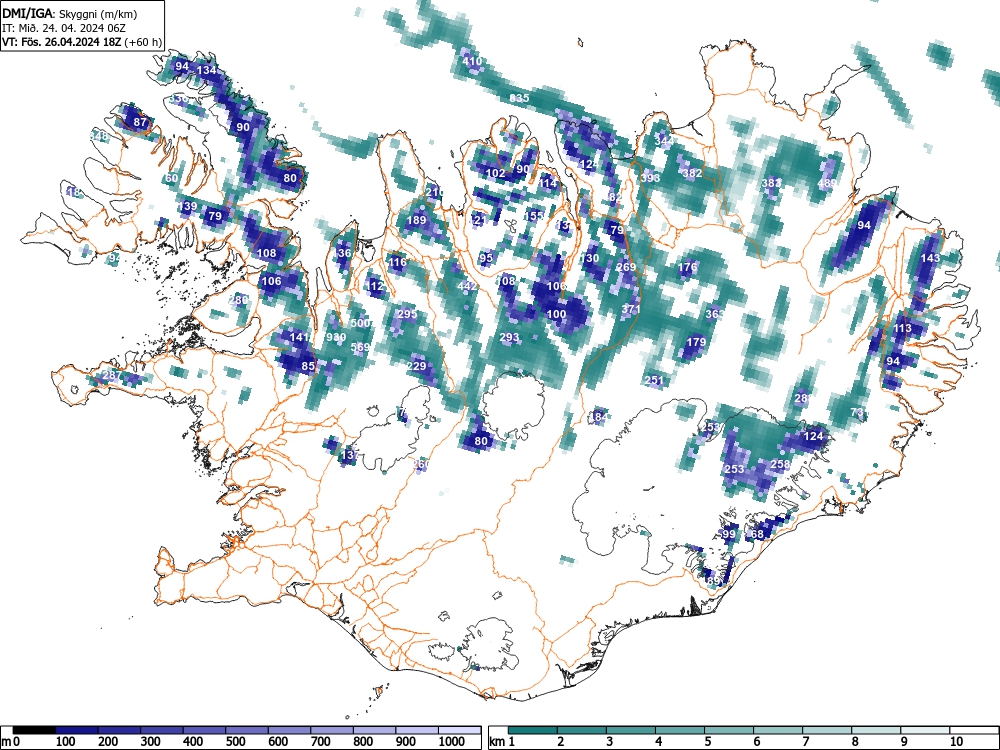This screenshot has height=750, width=1000.
Task: Select the 382 visibility value
Action: coord(692,173)
